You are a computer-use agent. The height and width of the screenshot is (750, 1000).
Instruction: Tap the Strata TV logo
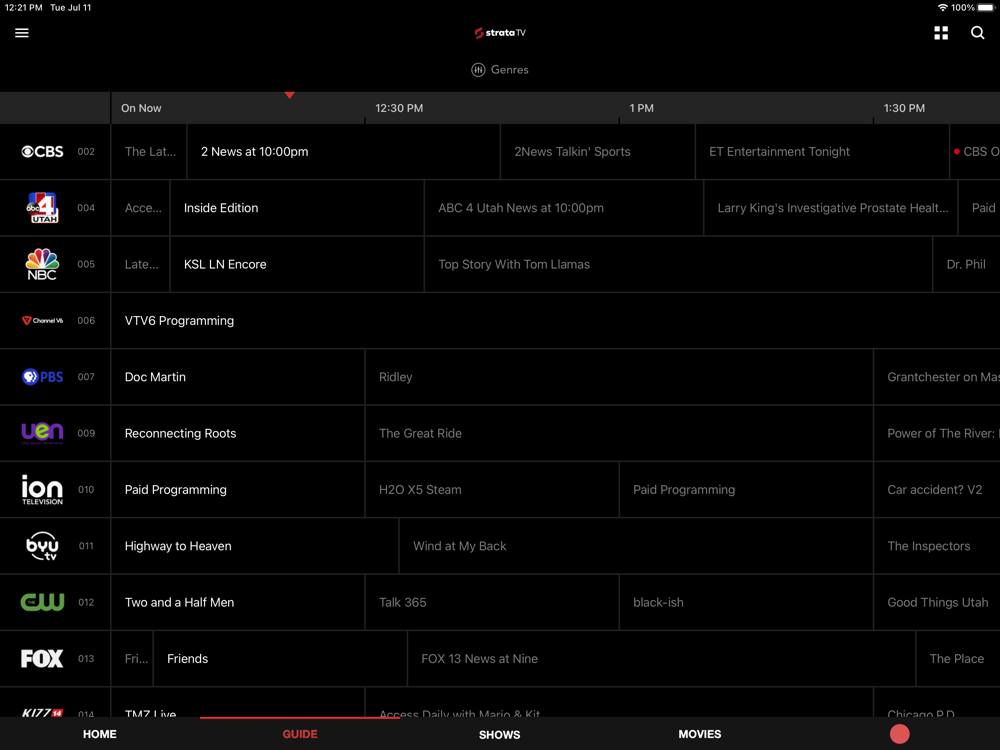[500, 33]
